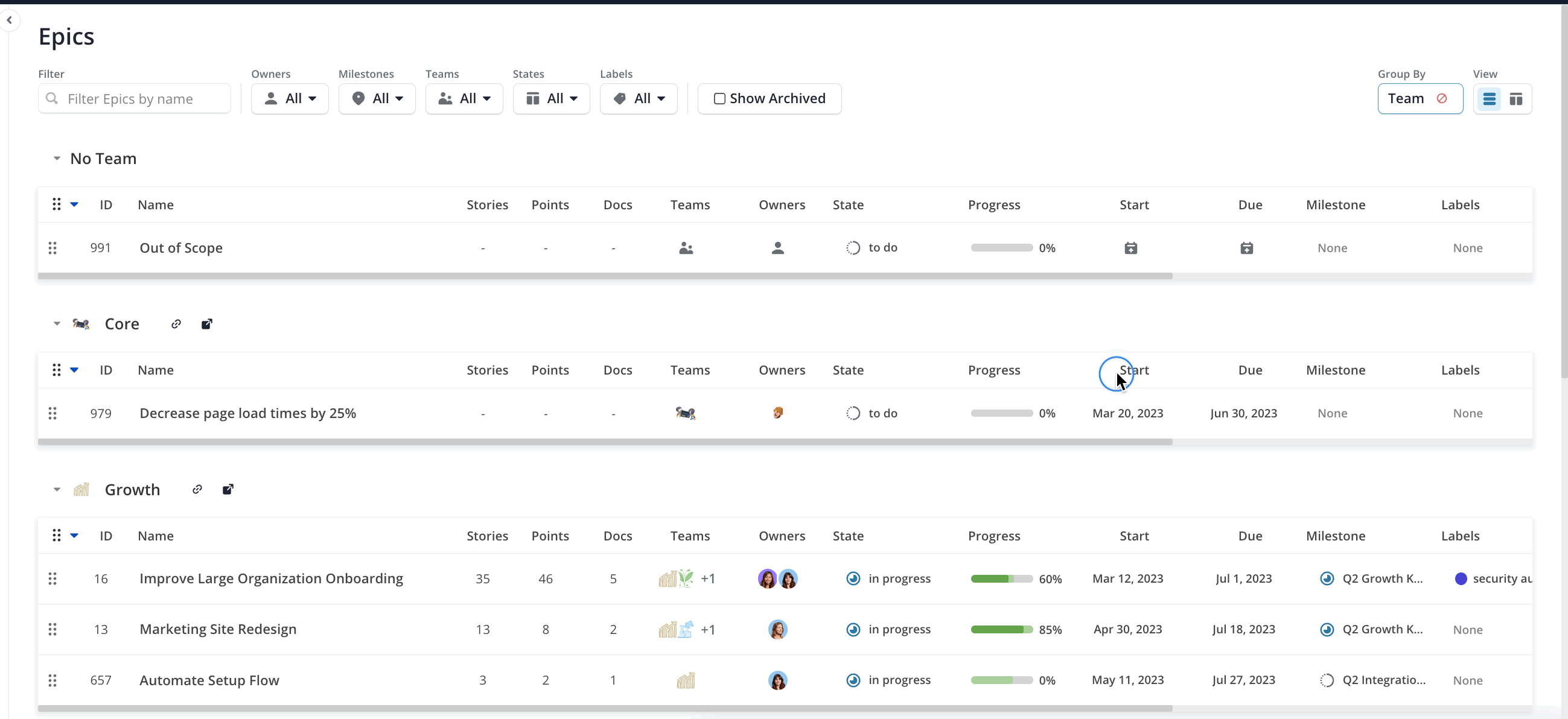This screenshot has width=1568, height=719.
Task: Click the 85% progress bar for Marketing Site Redesign
Action: (1001, 629)
